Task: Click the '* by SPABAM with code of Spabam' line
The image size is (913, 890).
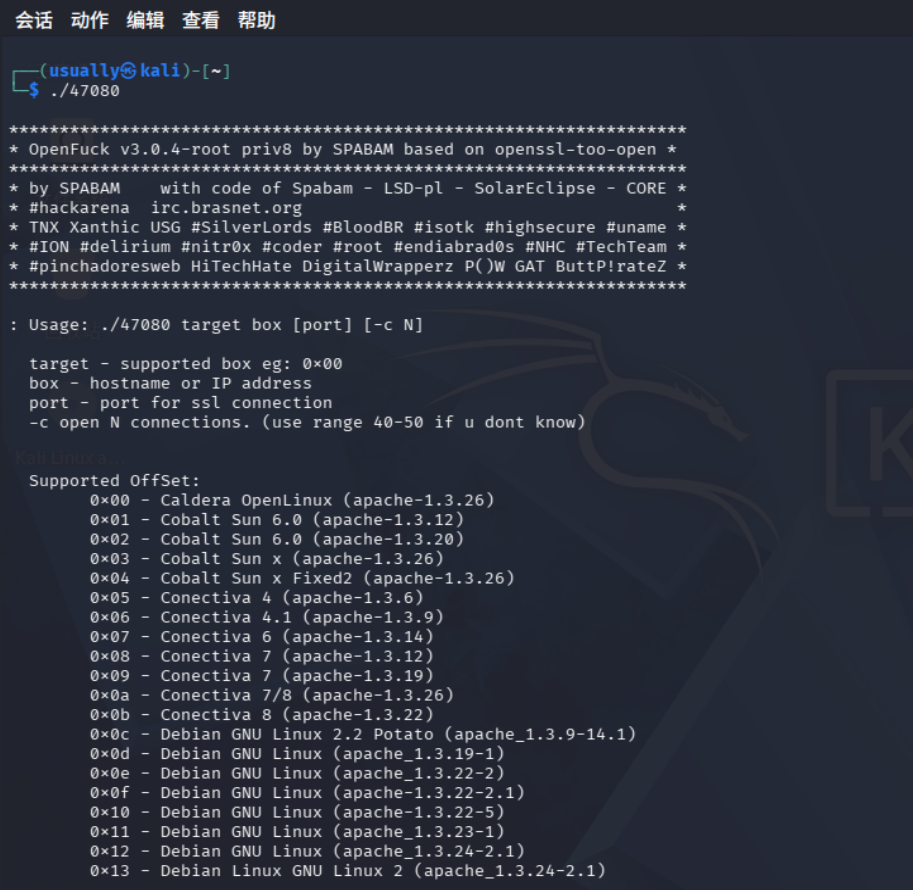Action: (348, 188)
